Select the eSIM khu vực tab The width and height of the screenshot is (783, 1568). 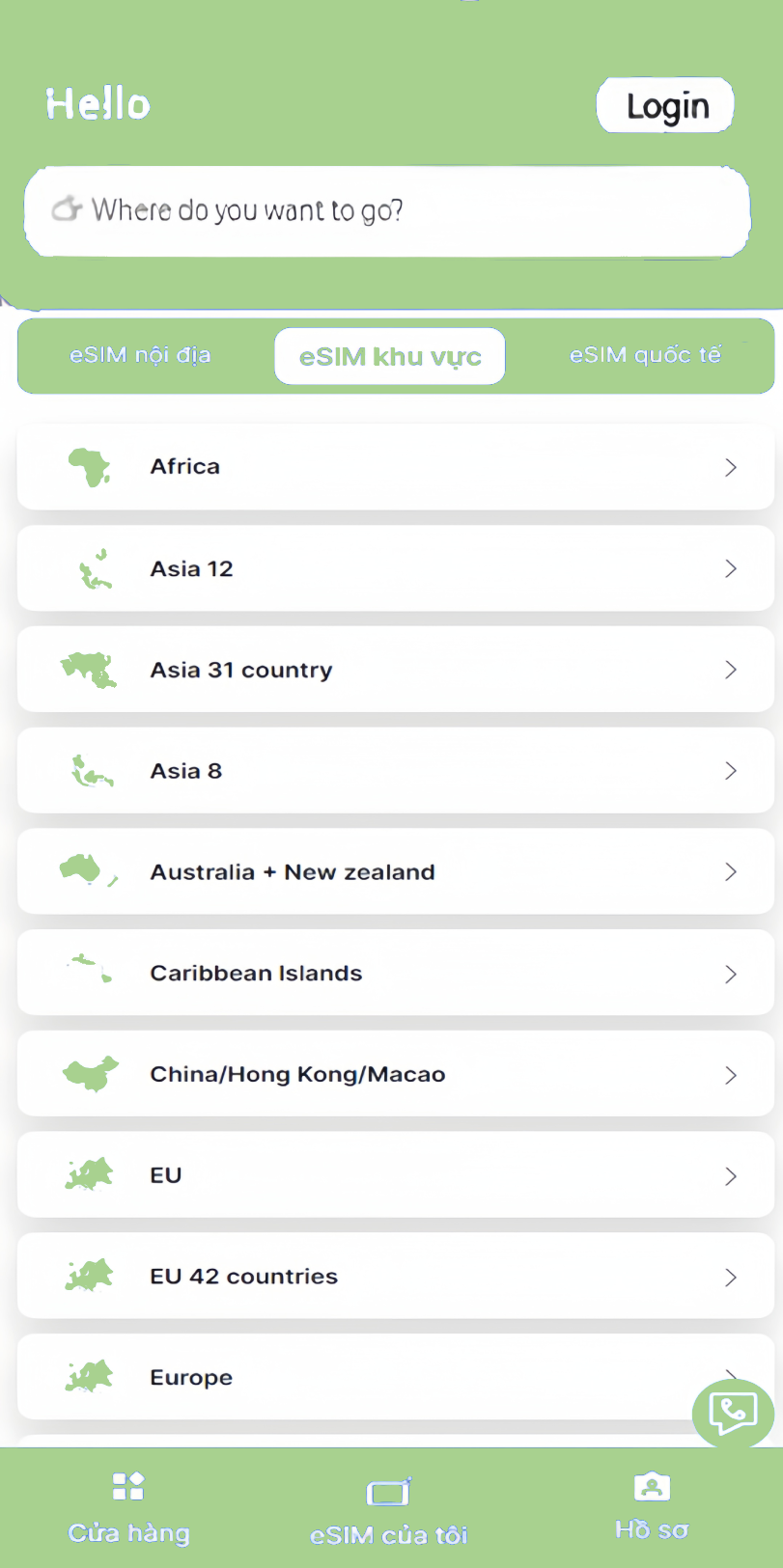point(390,356)
